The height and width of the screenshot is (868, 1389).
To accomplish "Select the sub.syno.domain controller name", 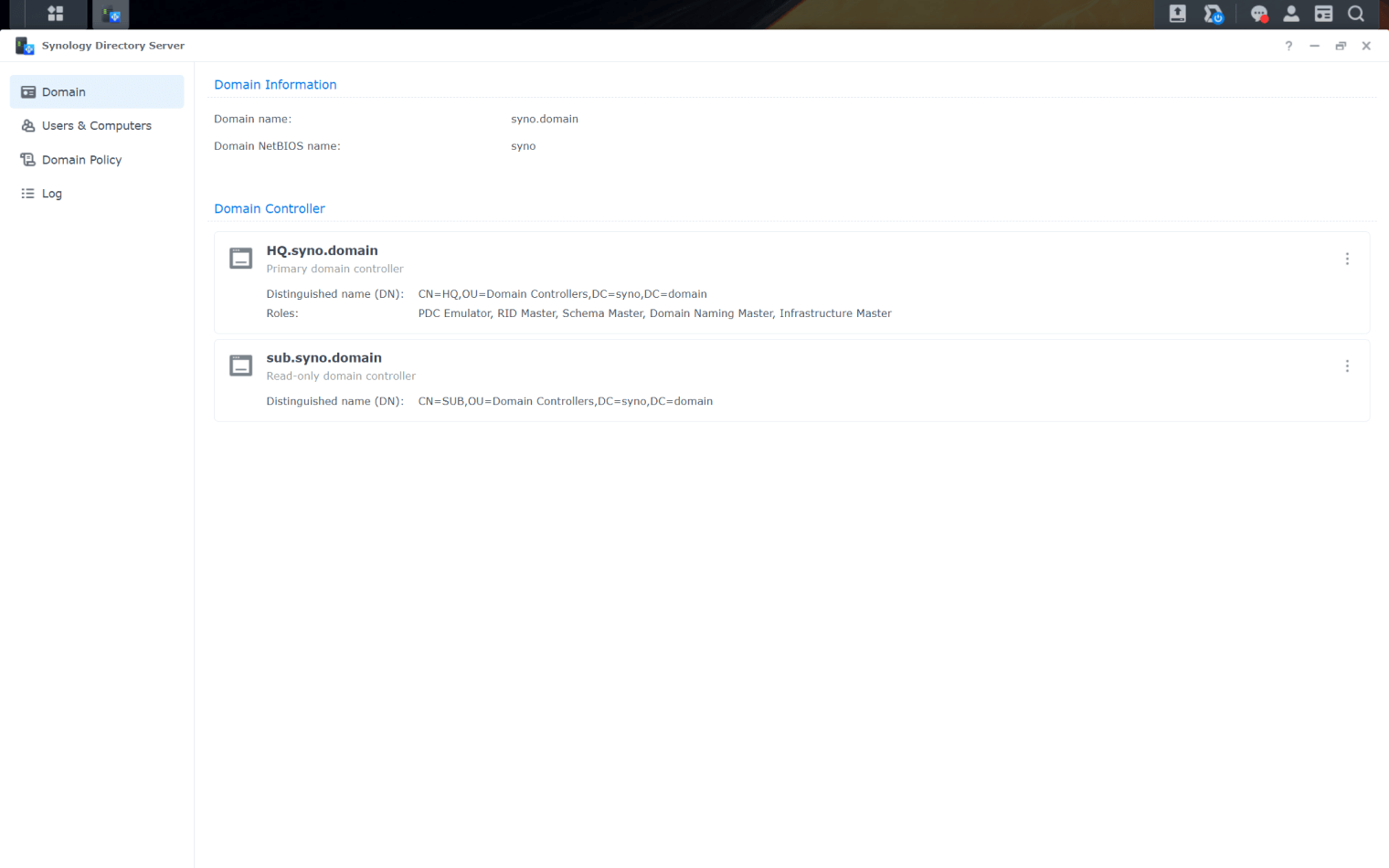I will pyautogui.click(x=323, y=358).
